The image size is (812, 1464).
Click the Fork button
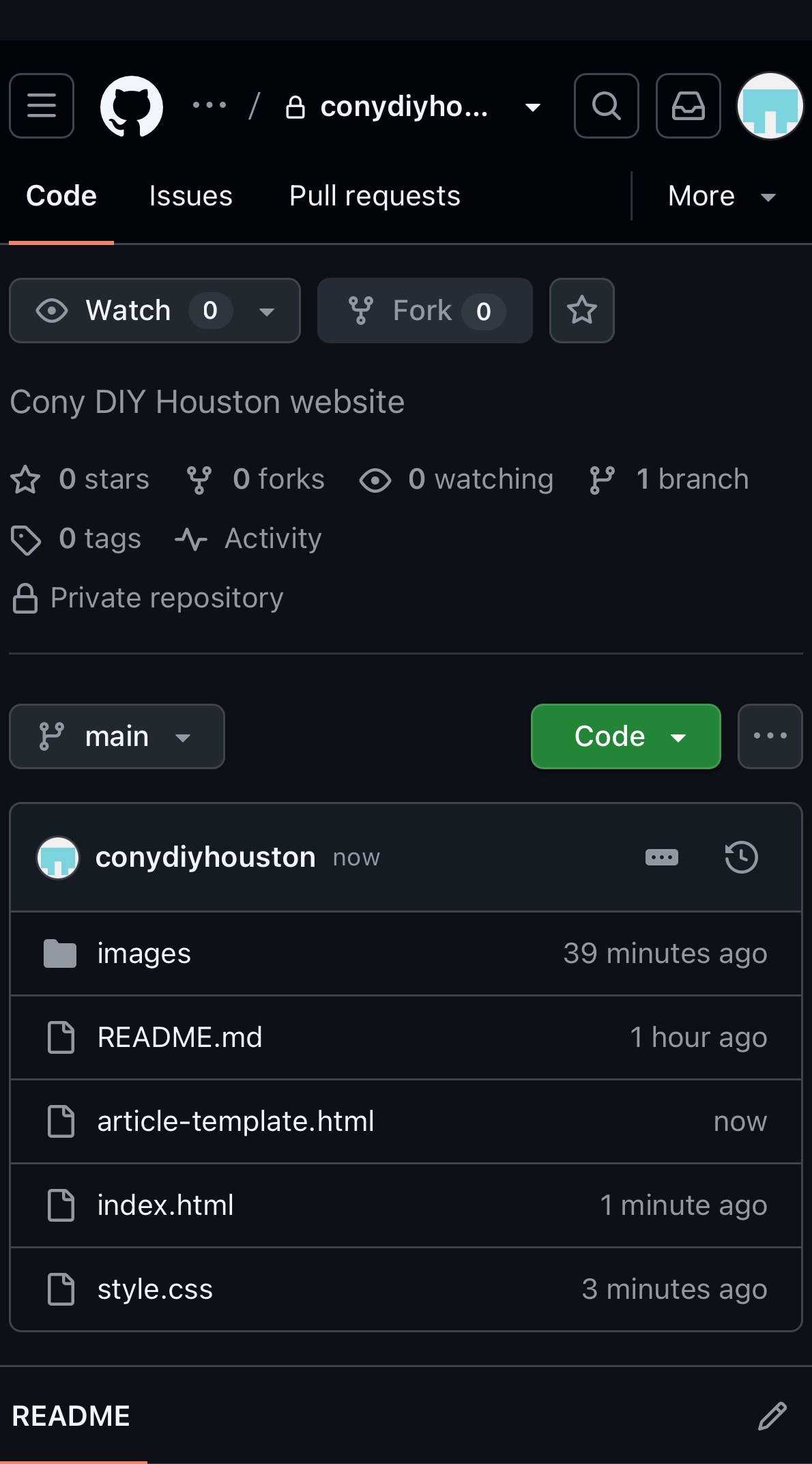tap(425, 311)
